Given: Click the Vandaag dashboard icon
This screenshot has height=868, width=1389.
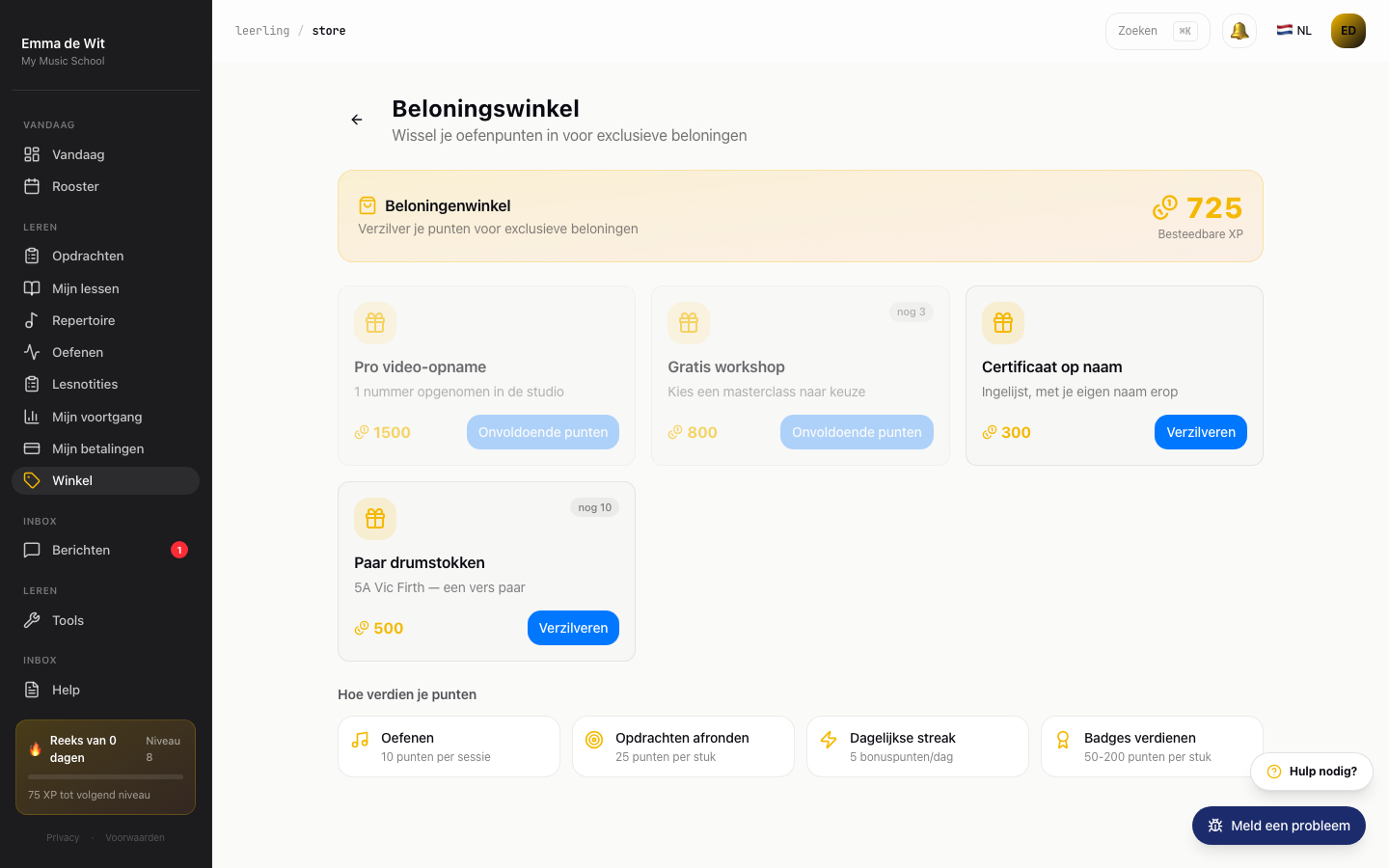Looking at the screenshot, I should [32, 154].
